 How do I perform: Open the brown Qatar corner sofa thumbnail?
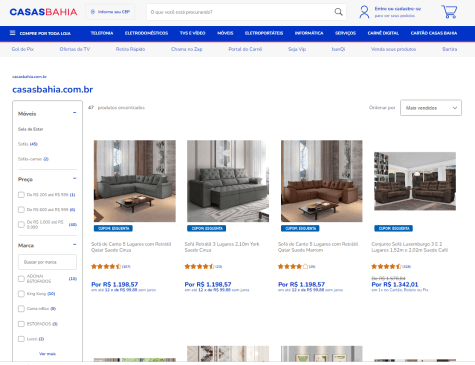(x=322, y=181)
